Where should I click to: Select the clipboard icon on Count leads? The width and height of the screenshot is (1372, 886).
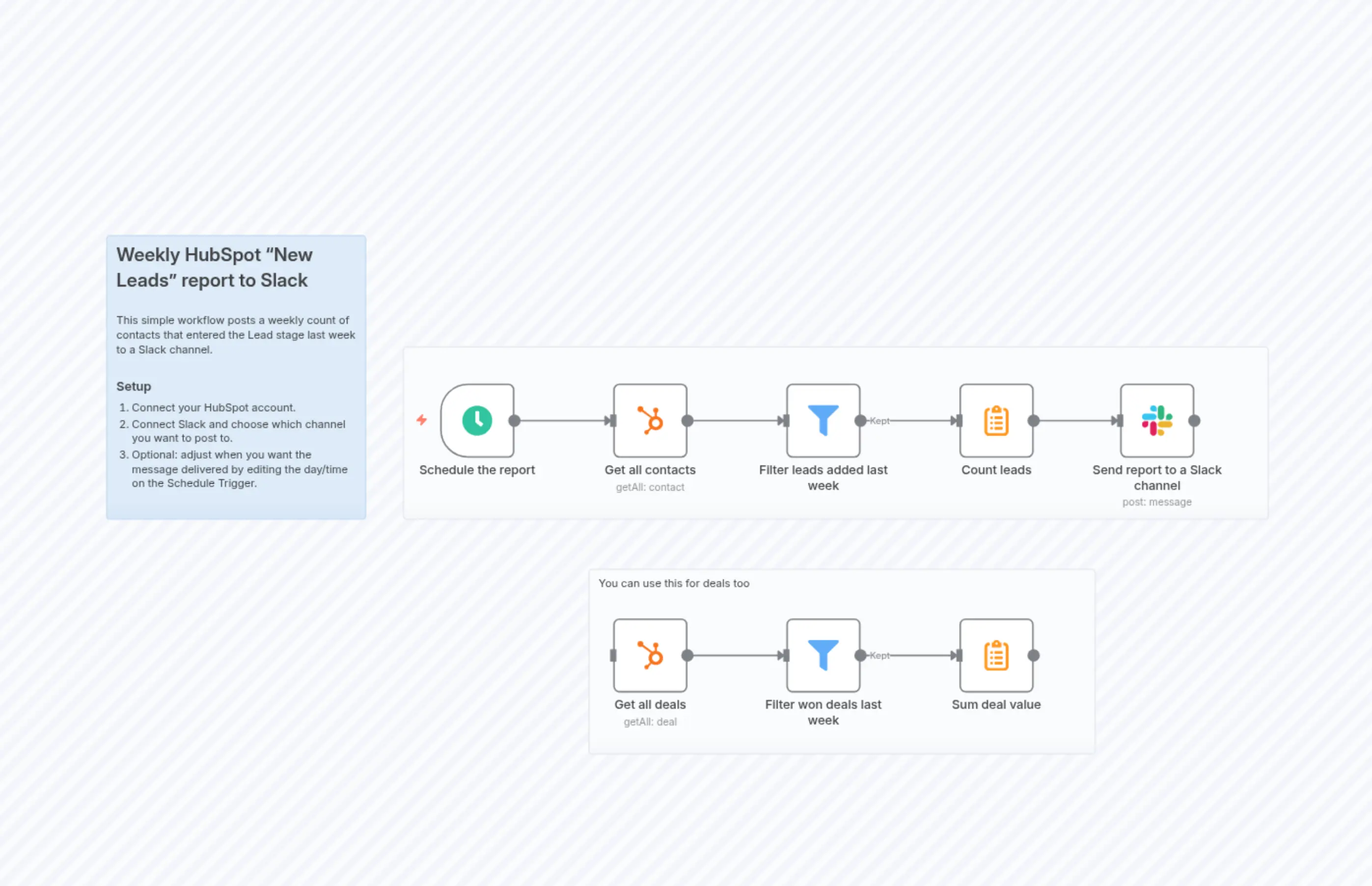pos(996,421)
